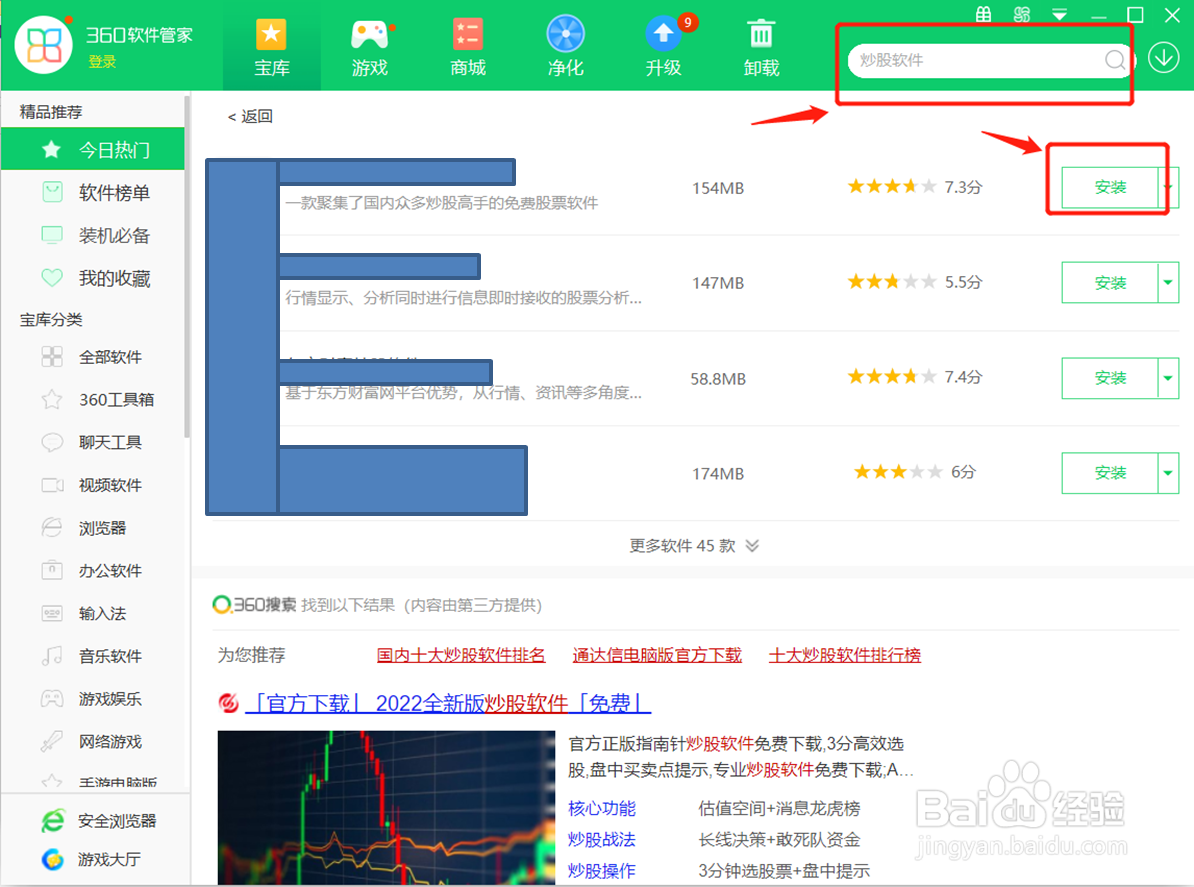Open link 通达信电脑版官方下载
Screen dimensions: 1194x887
(656, 655)
